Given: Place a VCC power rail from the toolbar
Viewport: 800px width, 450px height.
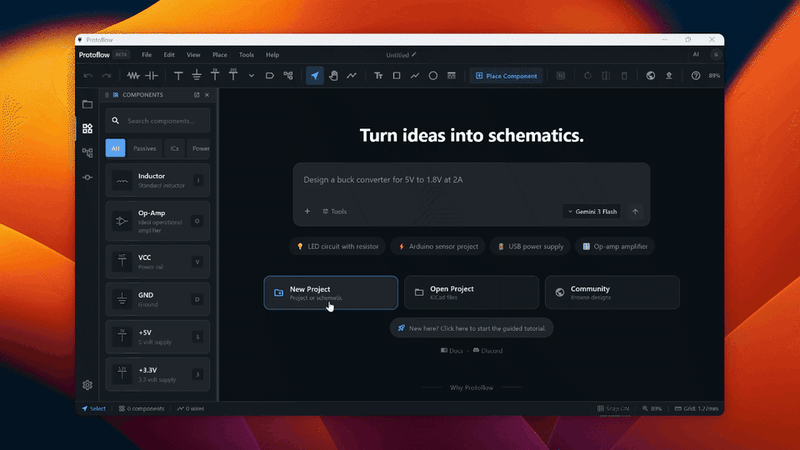Looking at the screenshot, I should tap(178, 76).
